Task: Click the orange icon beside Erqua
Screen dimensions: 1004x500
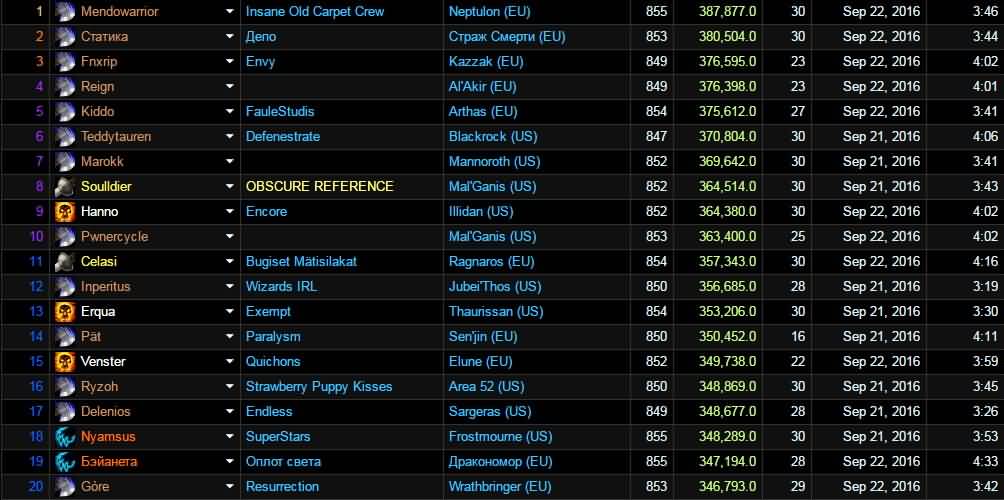Action: [65, 312]
